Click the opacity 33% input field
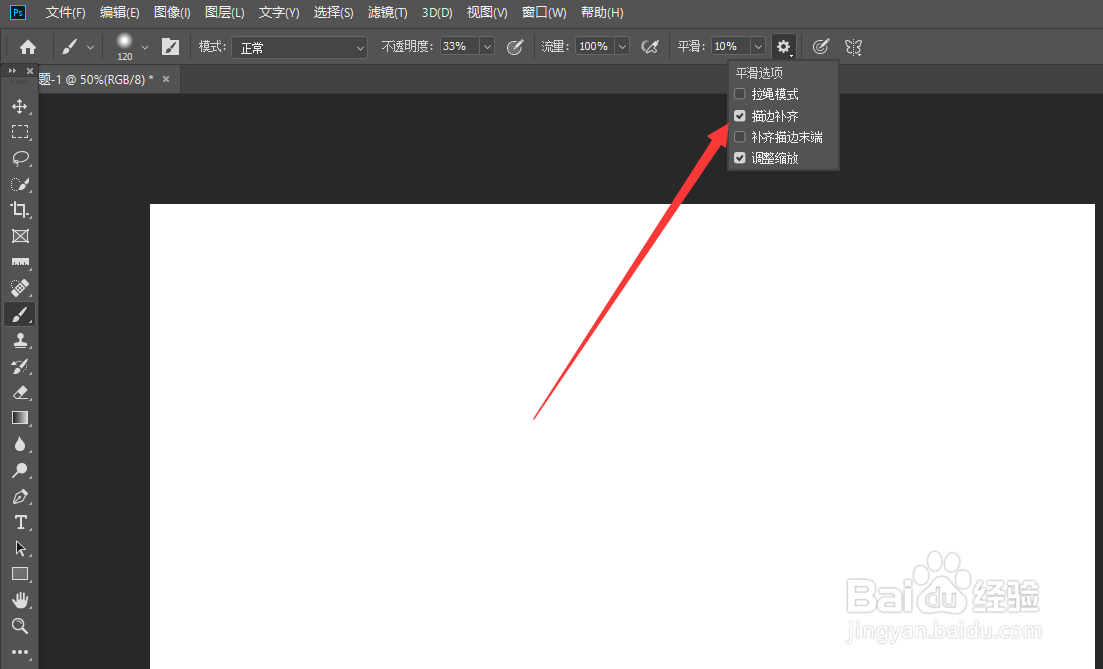1103x669 pixels. tap(460, 46)
